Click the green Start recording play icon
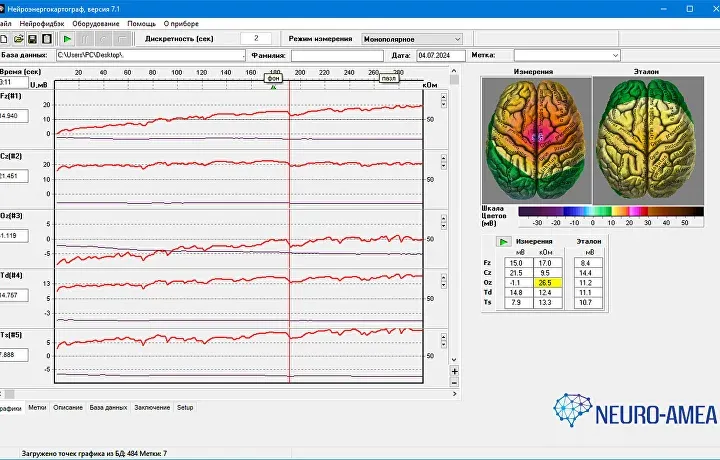This screenshot has width=720, height=460. (x=67, y=39)
